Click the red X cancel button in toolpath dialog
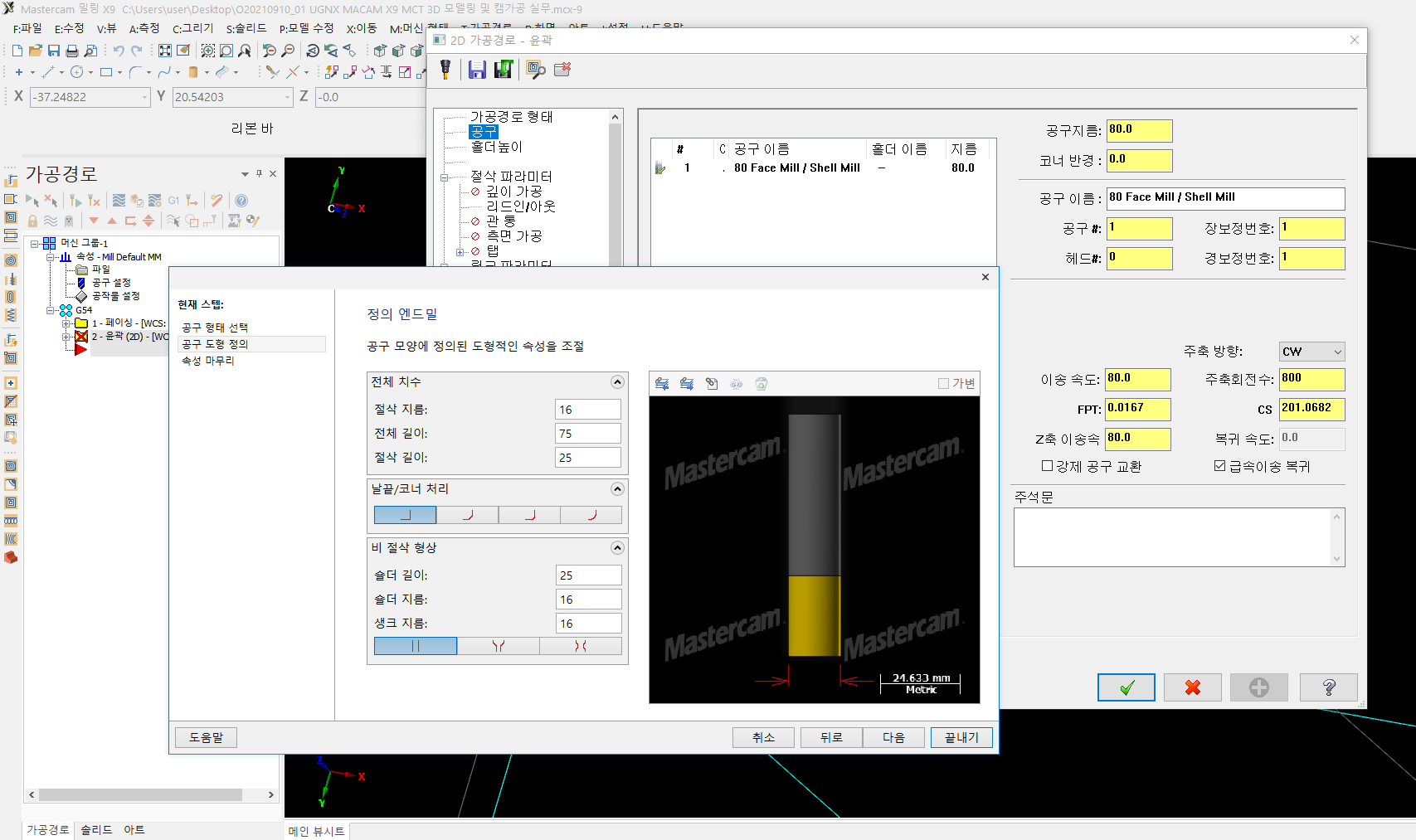 (1193, 687)
